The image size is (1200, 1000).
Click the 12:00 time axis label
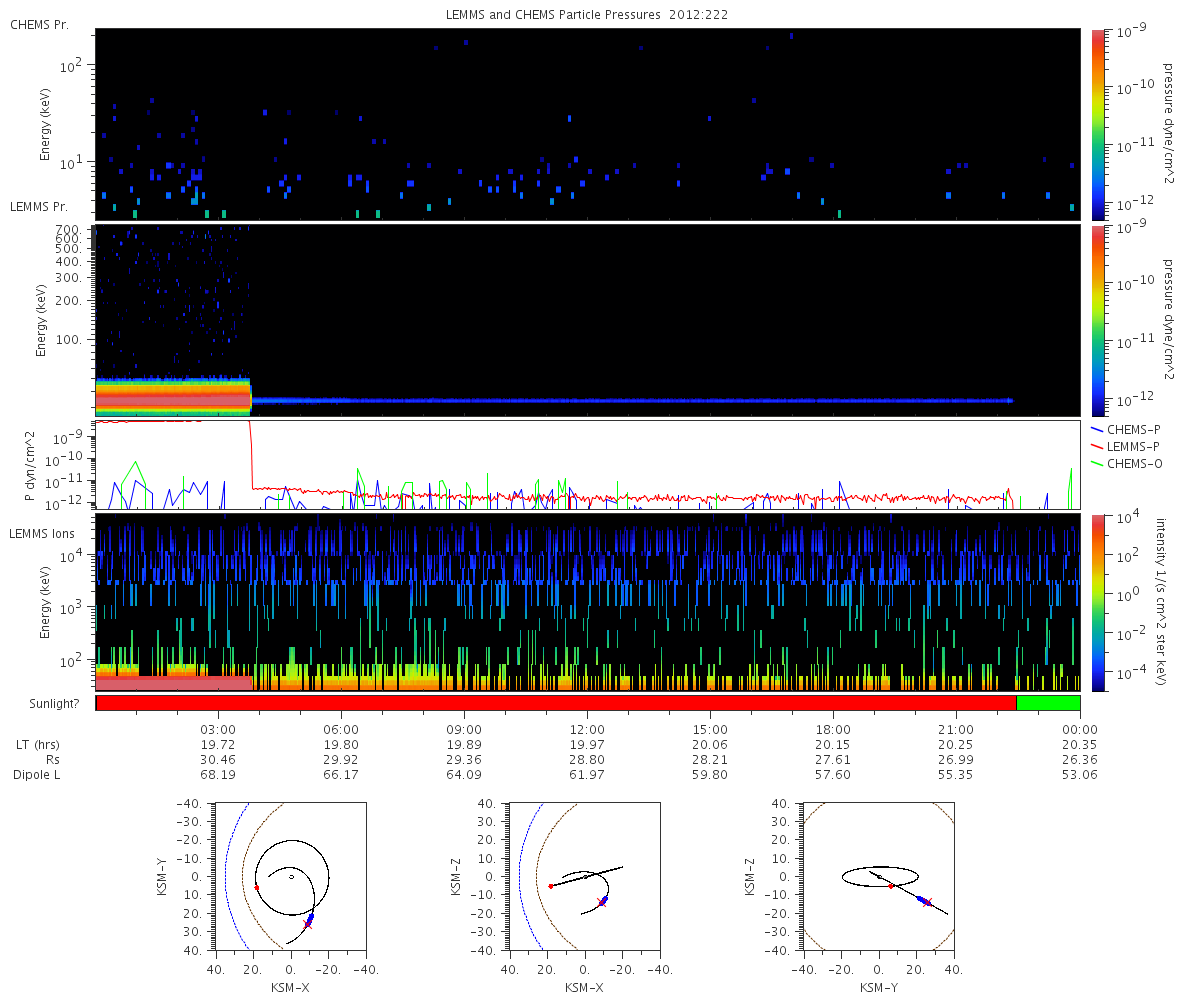[587, 729]
